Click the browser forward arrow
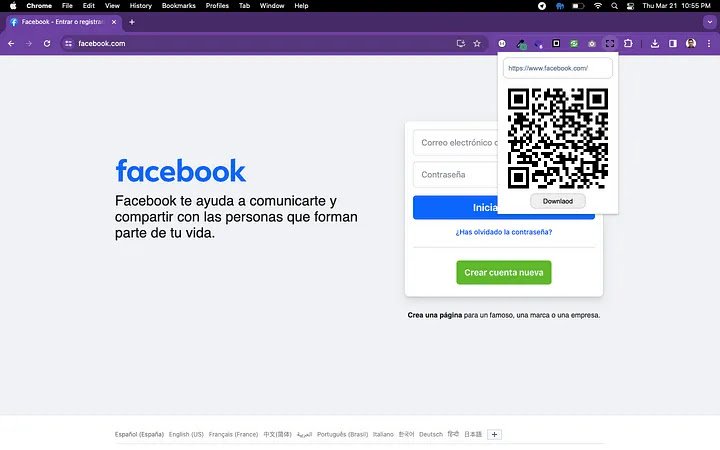This screenshot has width=720, height=450. tap(29, 44)
